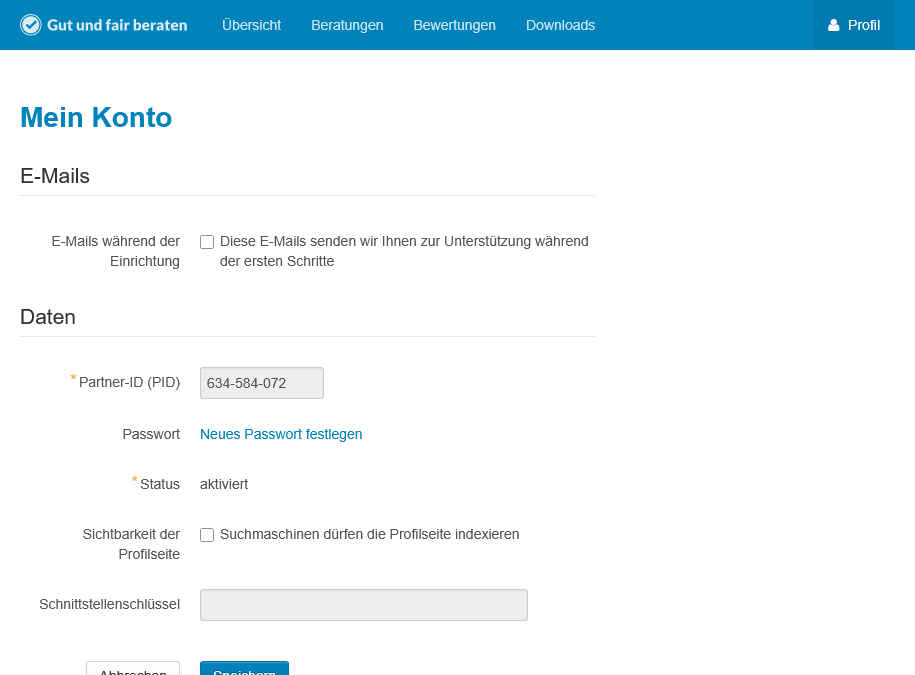Click the 'Suchmaschinen dürfen die Profilseite indexieren' label
Image resolution: width=915 pixels, height=675 pixels.
369,534
